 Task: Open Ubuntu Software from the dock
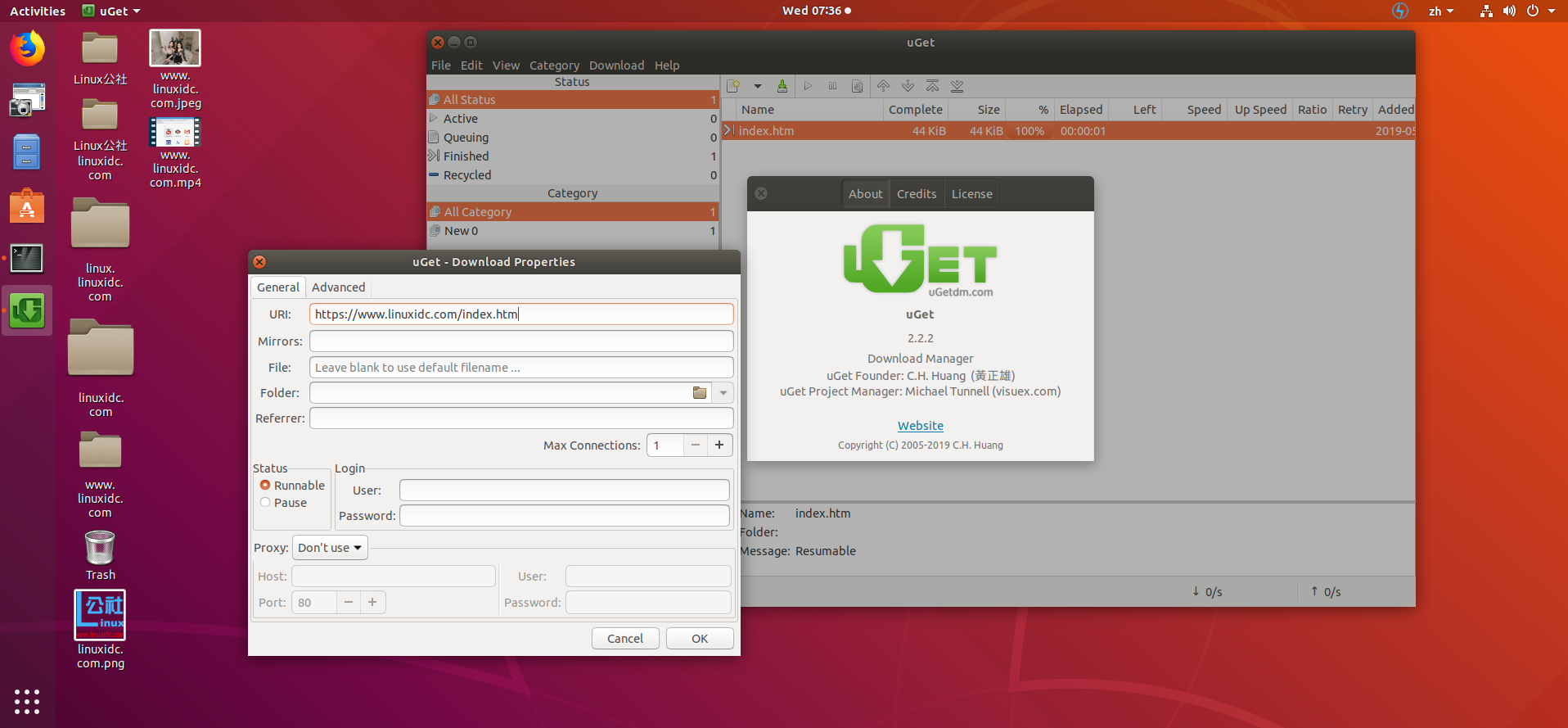[x=27, y=206]
